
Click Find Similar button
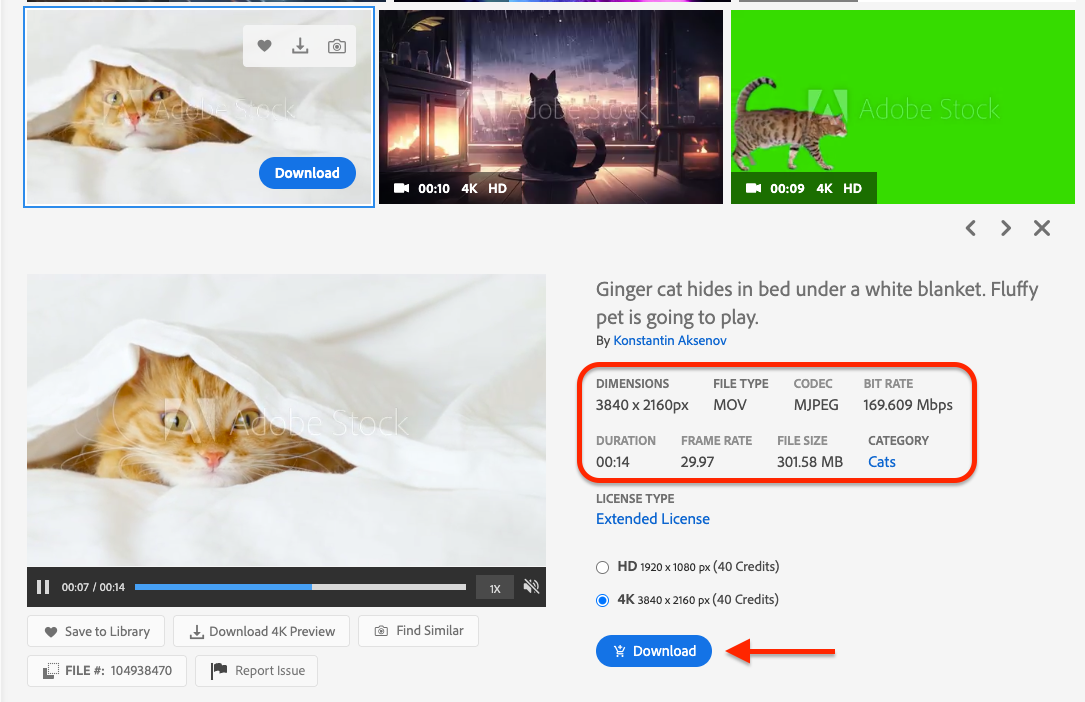[419, 631]
